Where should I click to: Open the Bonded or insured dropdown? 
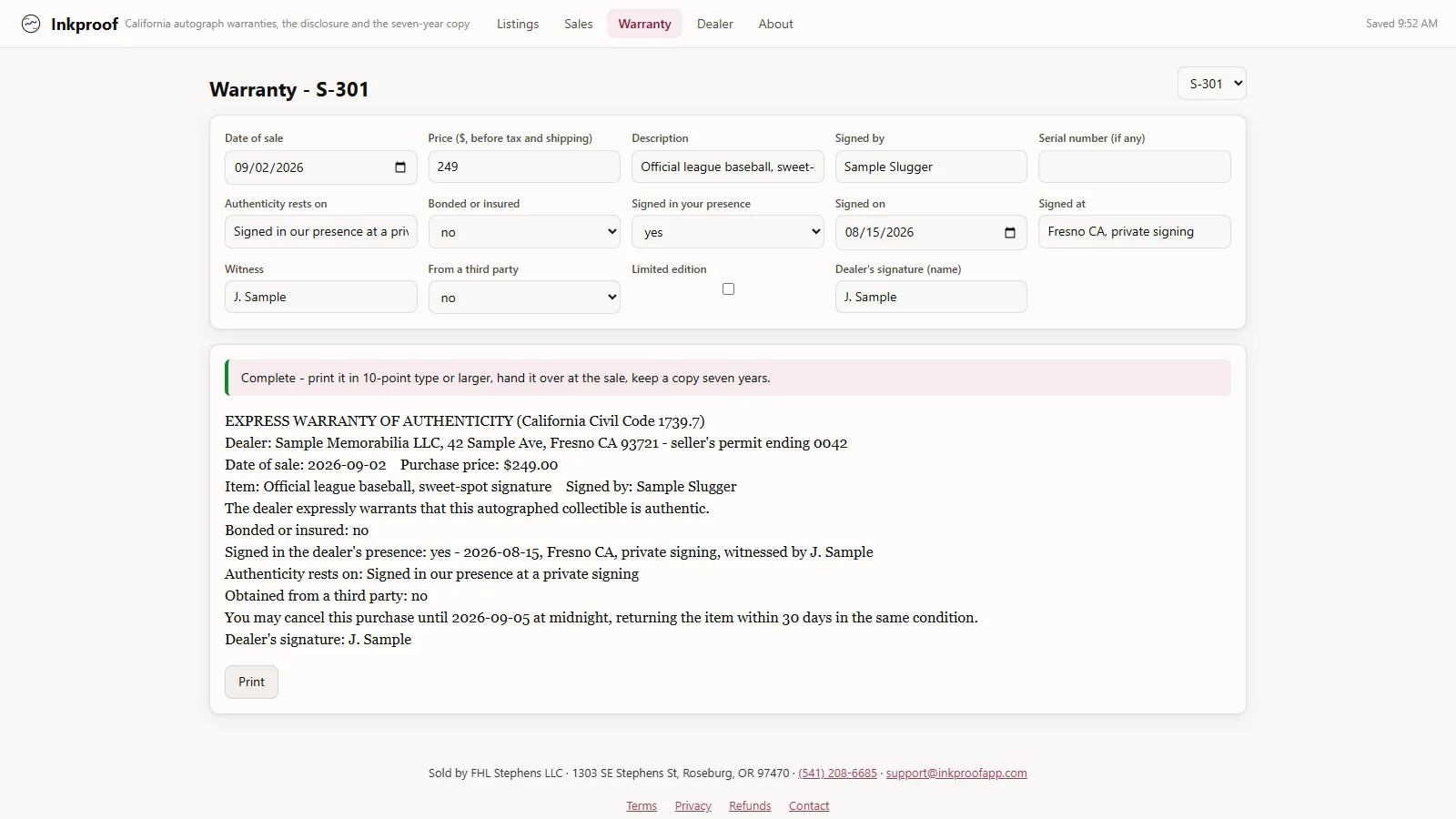(x=524, y=232)
